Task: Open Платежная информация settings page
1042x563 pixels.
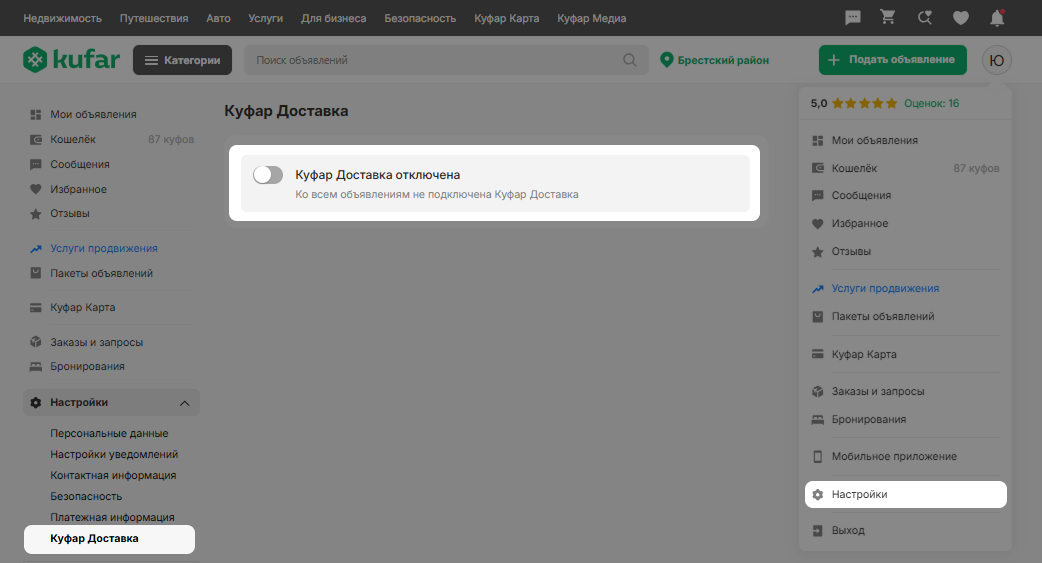Action: click(112, 517)
